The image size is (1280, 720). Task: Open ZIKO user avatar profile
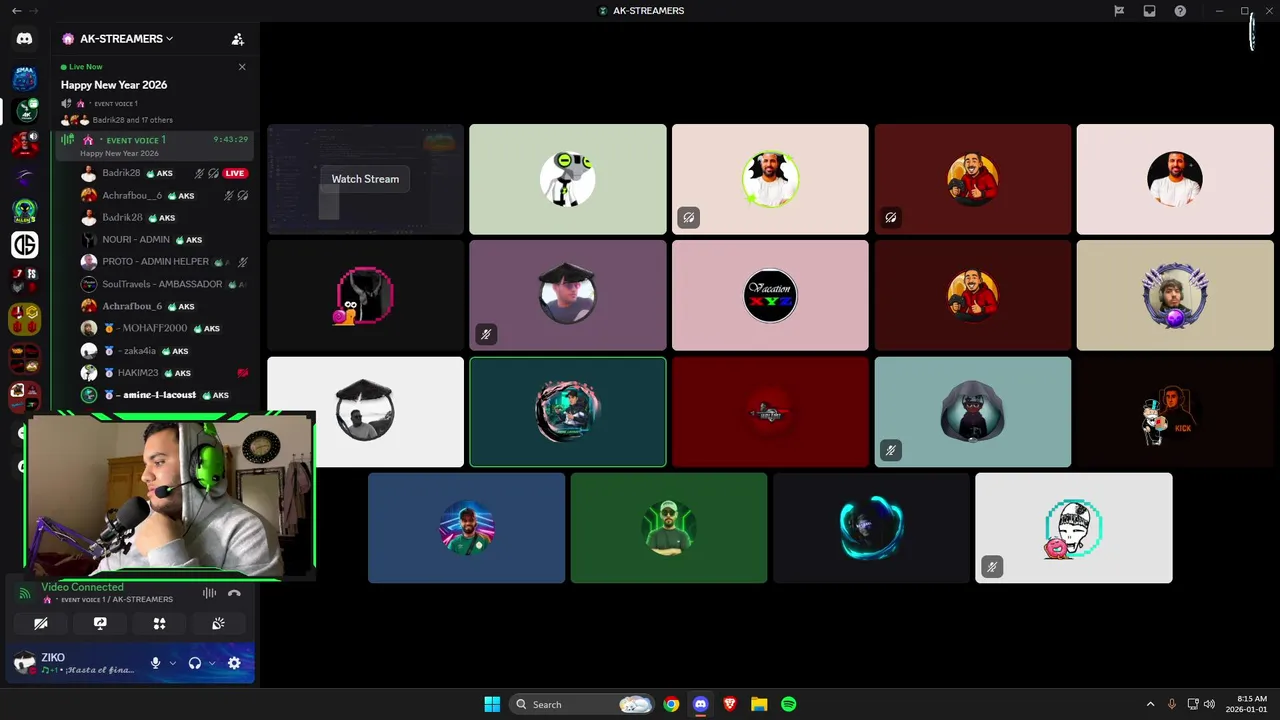[24, 663]
